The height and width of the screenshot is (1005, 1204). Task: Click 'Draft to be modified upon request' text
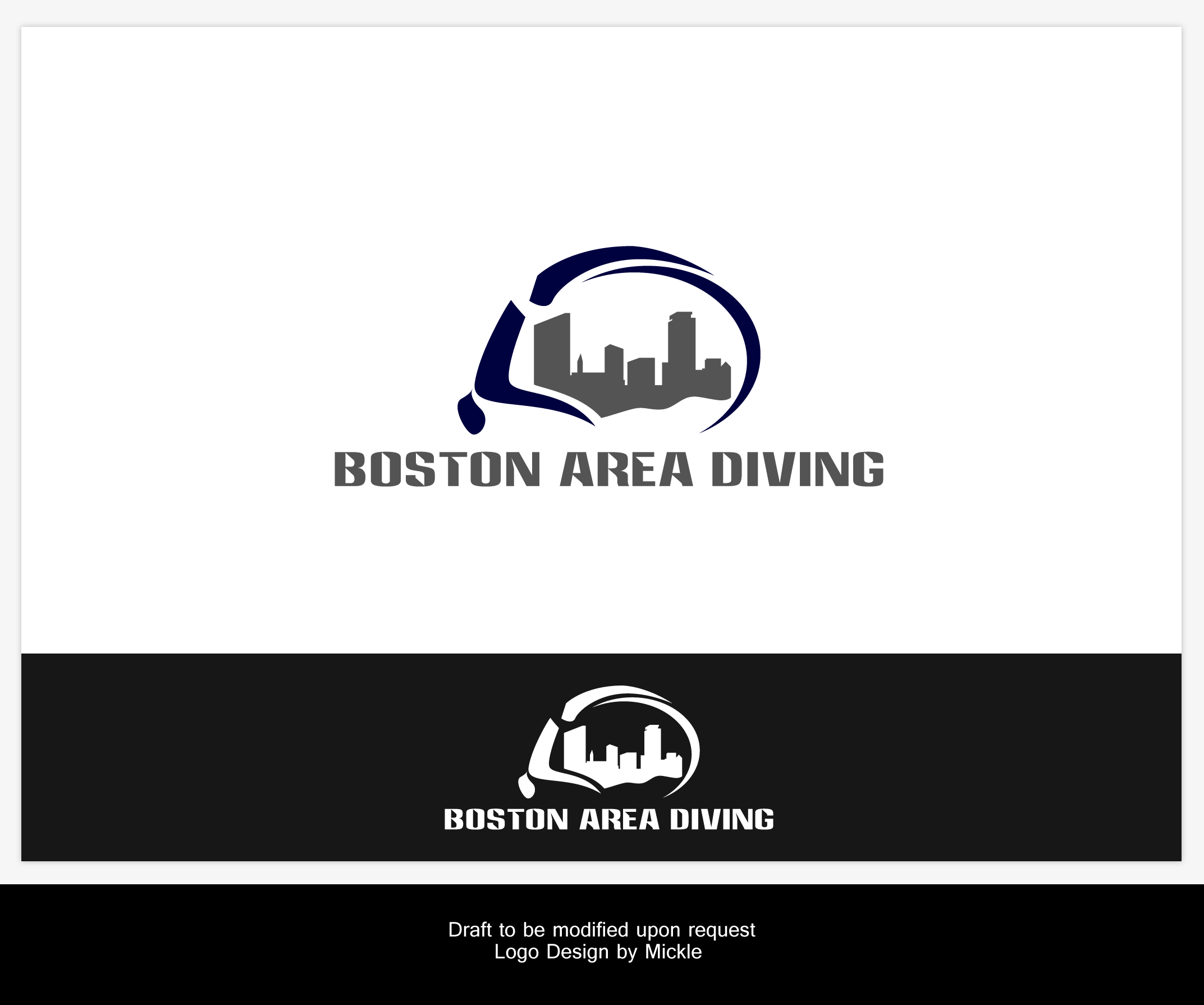point(601,930)
